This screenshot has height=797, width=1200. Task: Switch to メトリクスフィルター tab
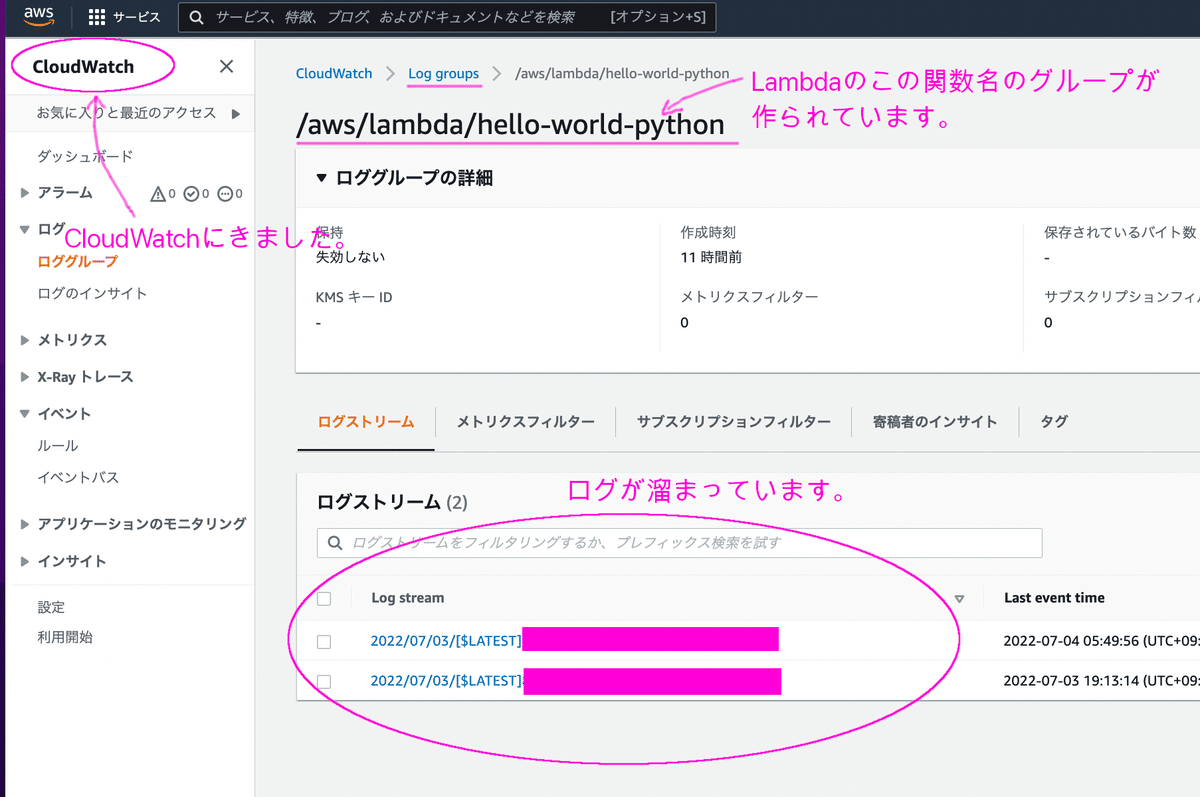pyautogui.click(x=526, y=422)
